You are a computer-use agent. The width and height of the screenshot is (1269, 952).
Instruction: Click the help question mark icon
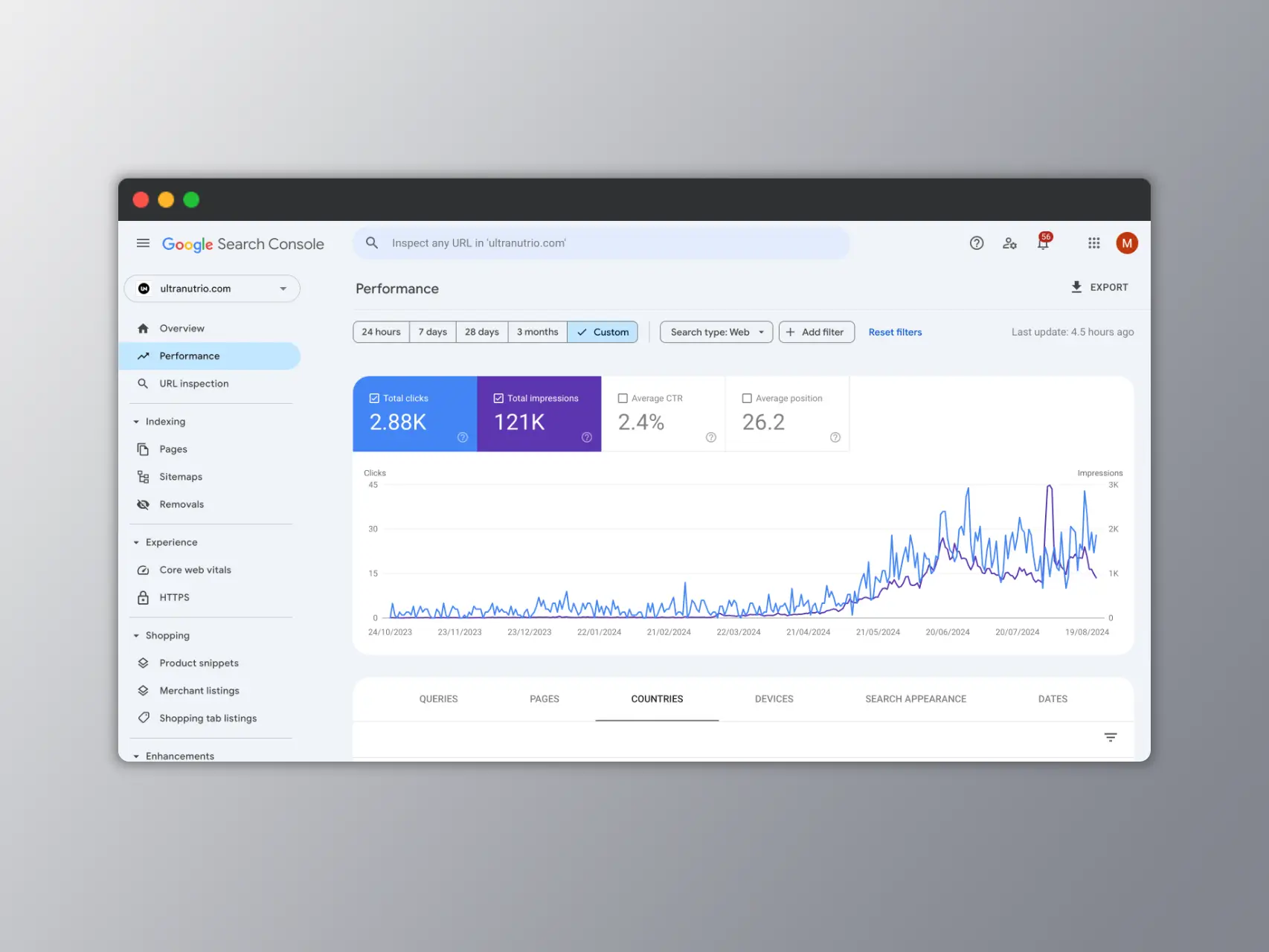click(x=976, y=243)
